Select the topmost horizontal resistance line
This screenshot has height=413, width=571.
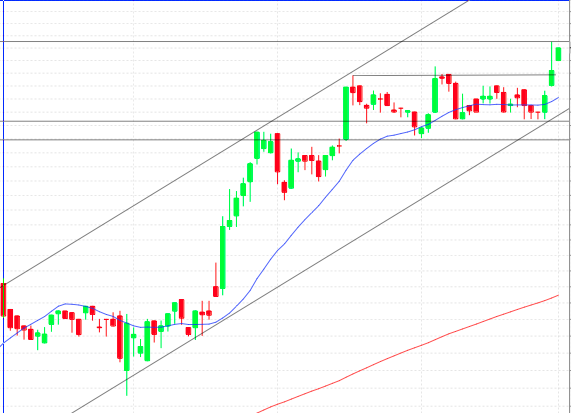point(286,42)
